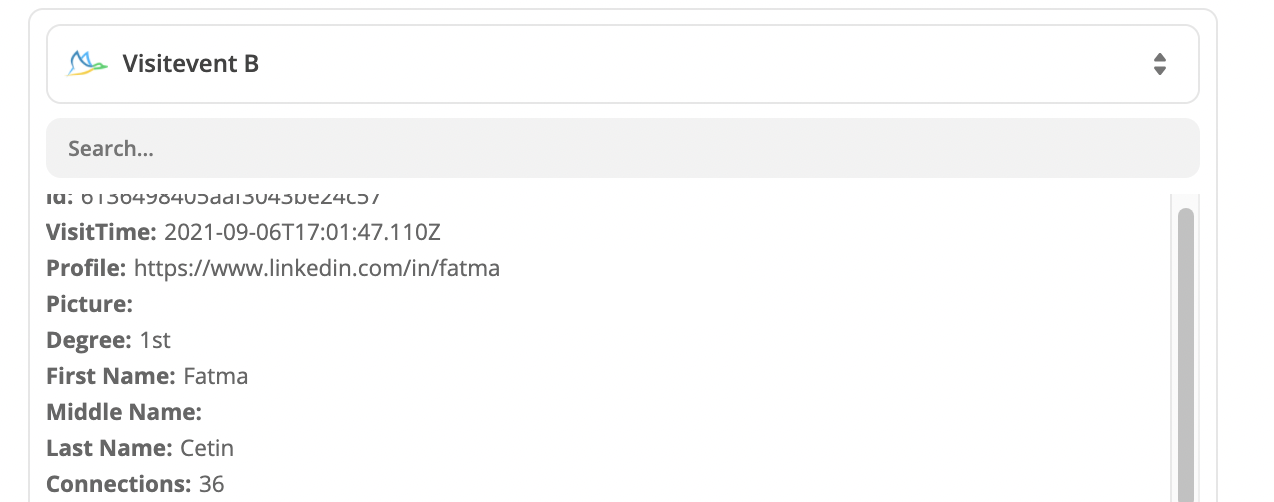The height and width of the screenshot is (502, 1274).
Task: Select the Connections field label
Action: [118, 484]
